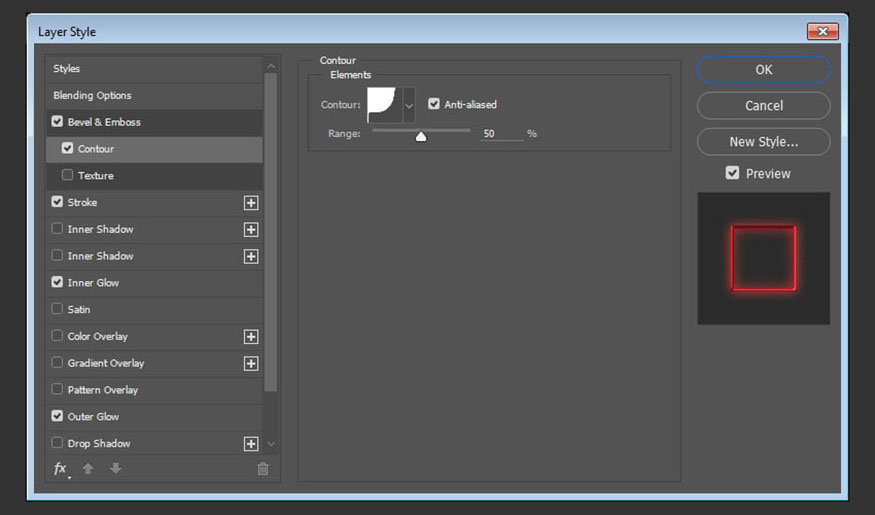Toggle the Anti-aliased checkbox
Image resolution: width=875 pixels, height=515 pixels.
tap(434, 104)
